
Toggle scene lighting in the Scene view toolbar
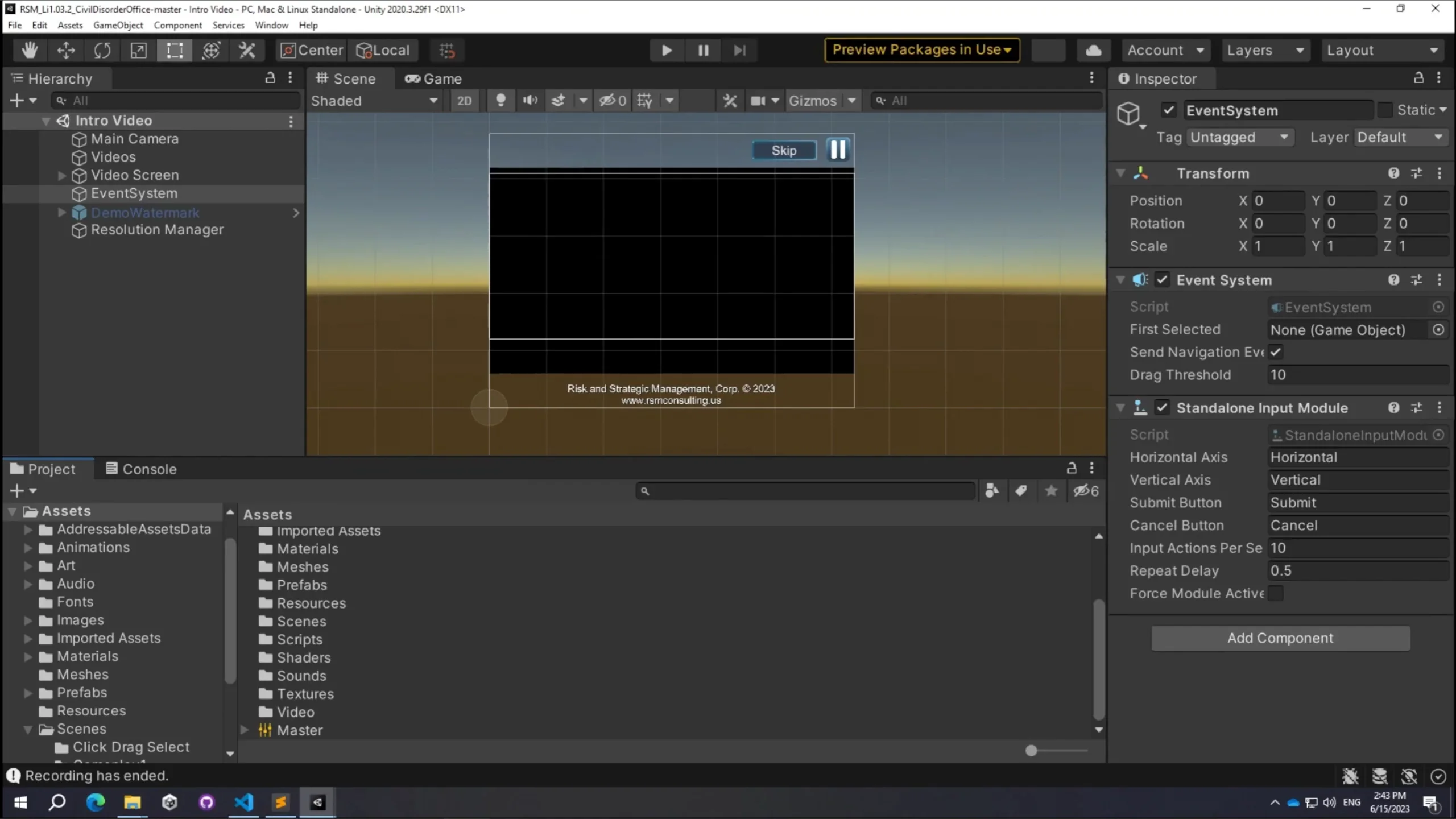pyautogui.click(x=500, y=100)
